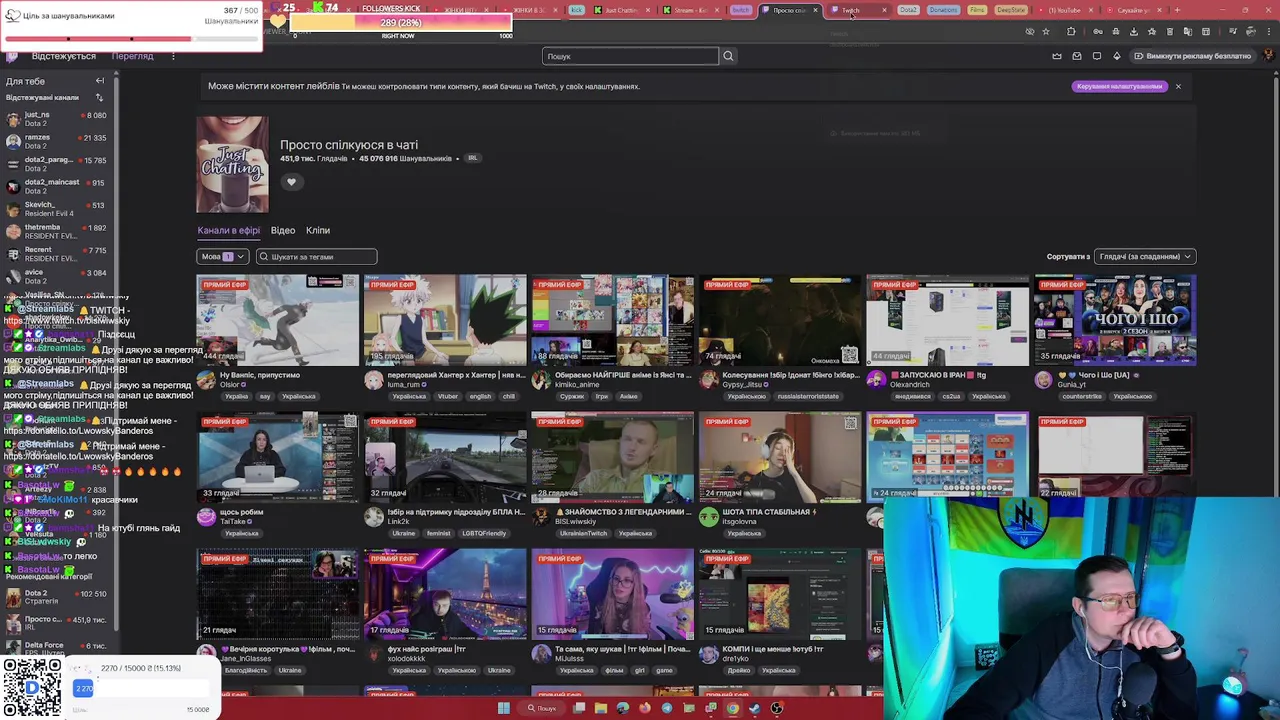This screenshot has width=1280, height=720.
Task: Open the Donations browser tab group
Action: coord(943,10)
